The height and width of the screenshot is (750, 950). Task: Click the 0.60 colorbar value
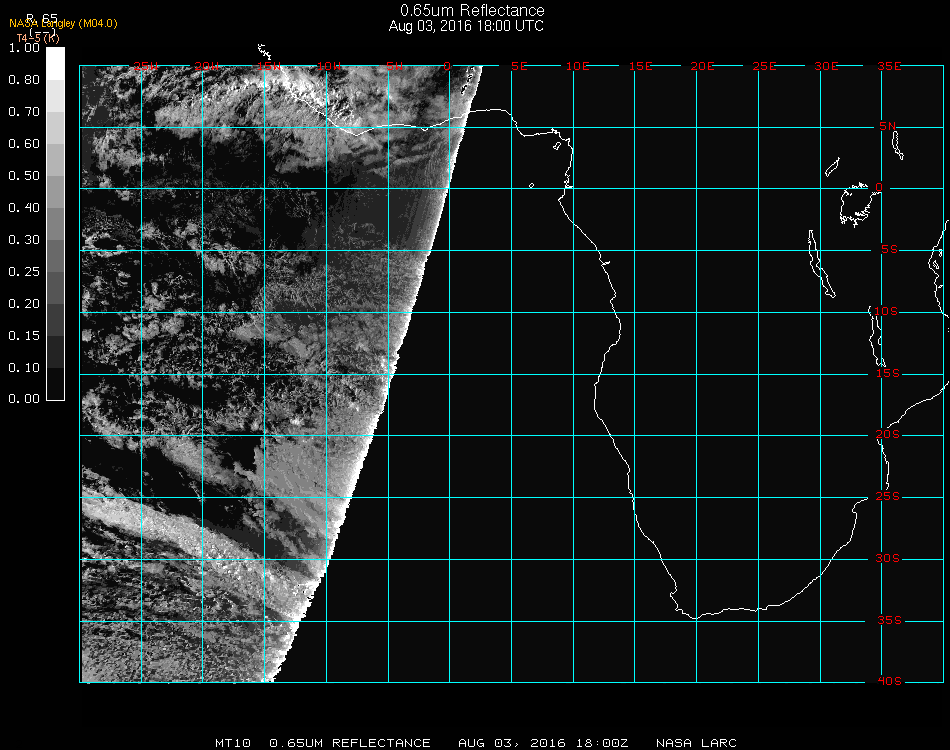pyautogui.click(x=24, y=144)
